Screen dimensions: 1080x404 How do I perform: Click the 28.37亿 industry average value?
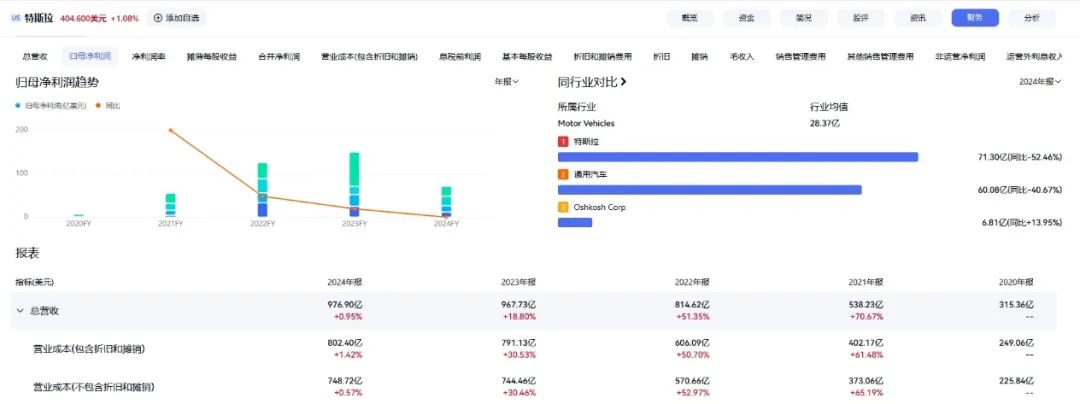point(825,124)
